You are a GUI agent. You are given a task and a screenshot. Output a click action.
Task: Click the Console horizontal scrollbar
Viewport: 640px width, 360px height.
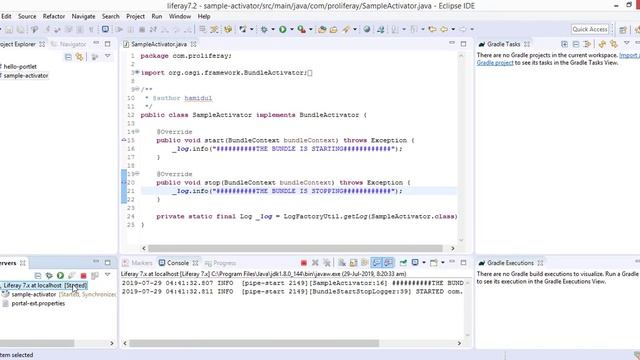pos(254,343)
